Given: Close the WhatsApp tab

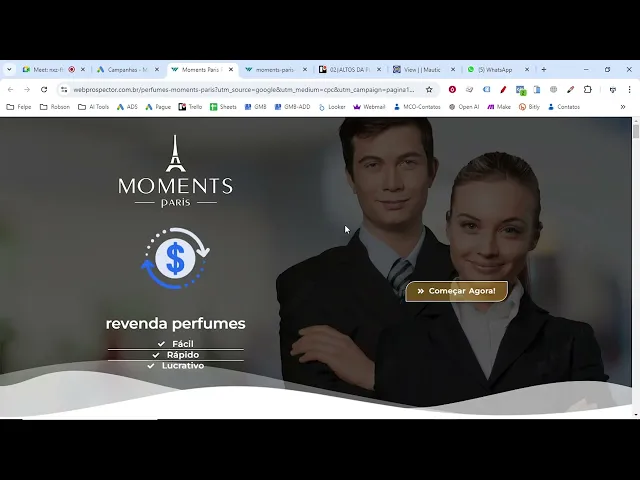Looking at the screenshot, I should coord(527,70).
